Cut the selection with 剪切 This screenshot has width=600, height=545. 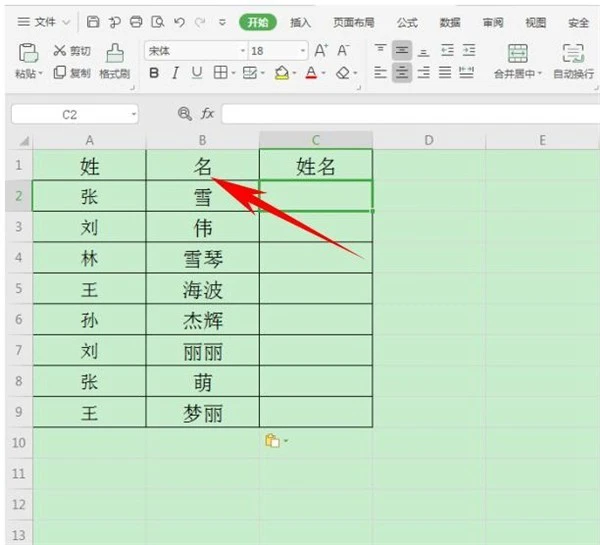pos(72,51)
